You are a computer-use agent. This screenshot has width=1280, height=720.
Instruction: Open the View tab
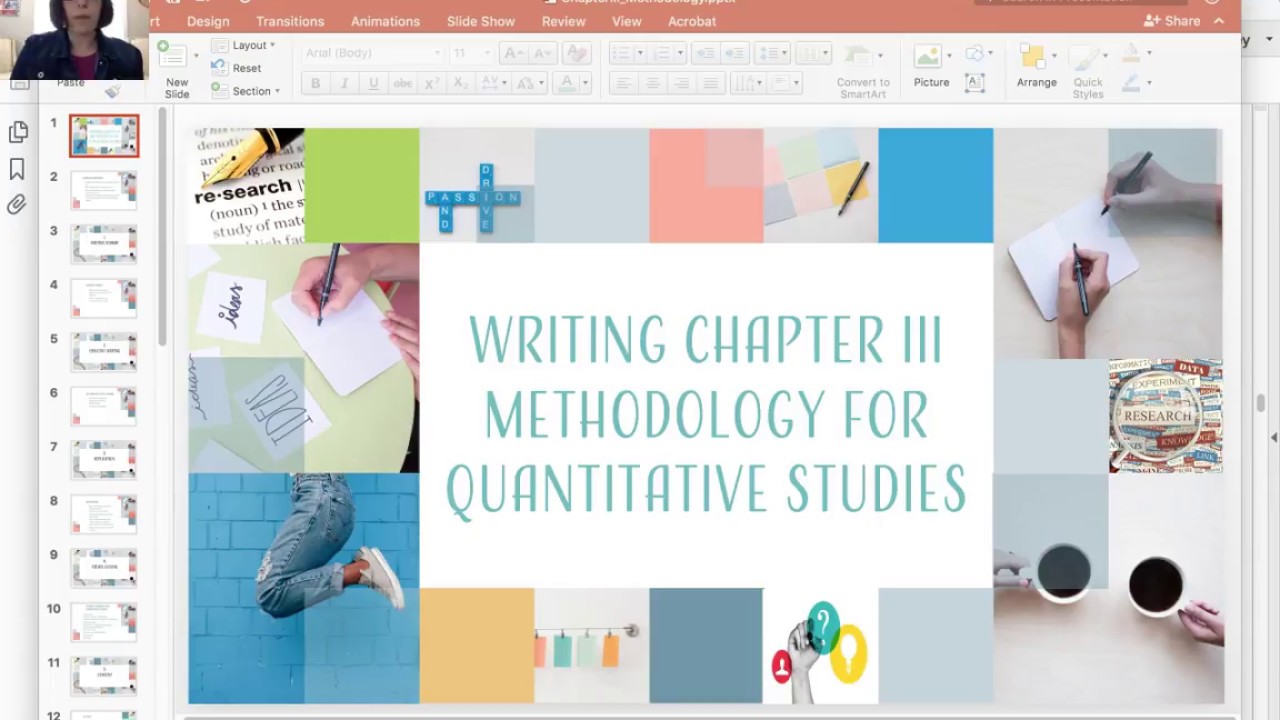point(626,21)
